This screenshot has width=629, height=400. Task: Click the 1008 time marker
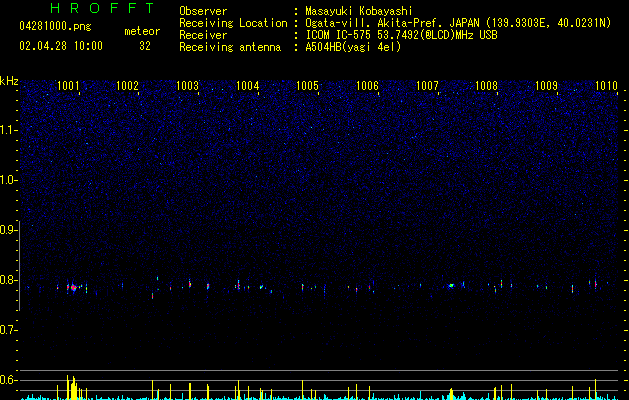point(486,85)
